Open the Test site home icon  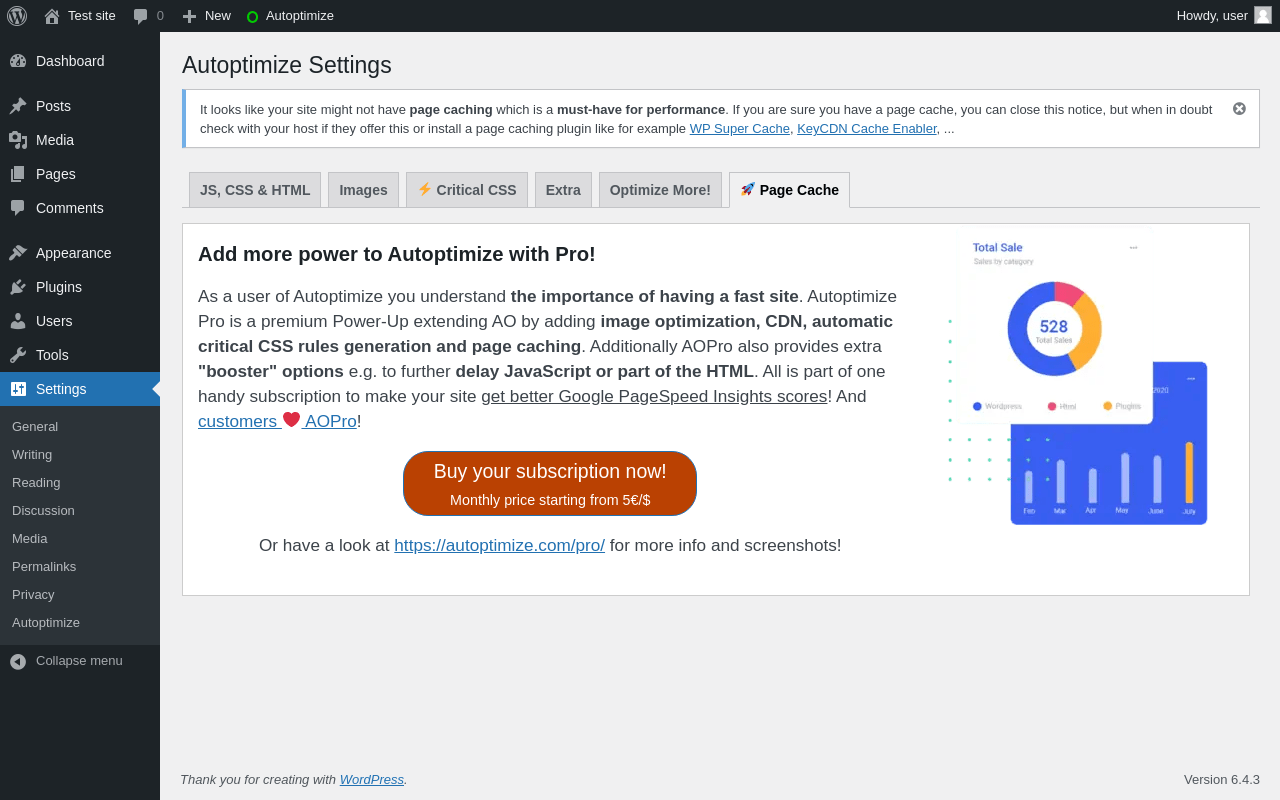tap(52, 16)
